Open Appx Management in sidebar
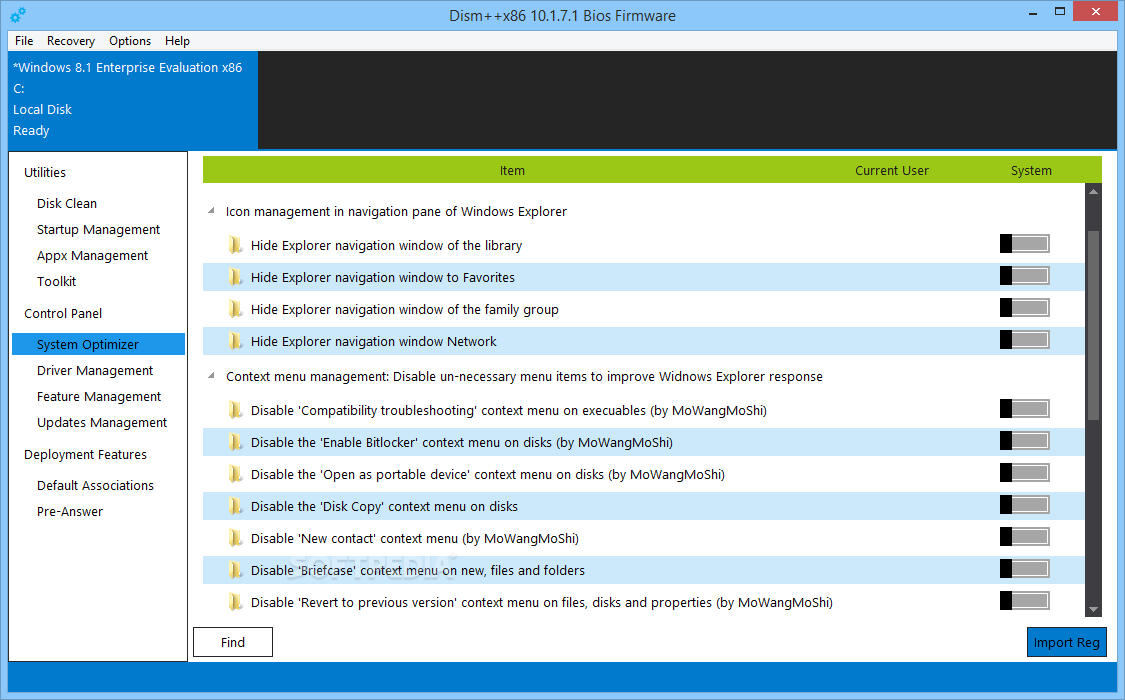 pyautogui.click(x=93, y=255)
